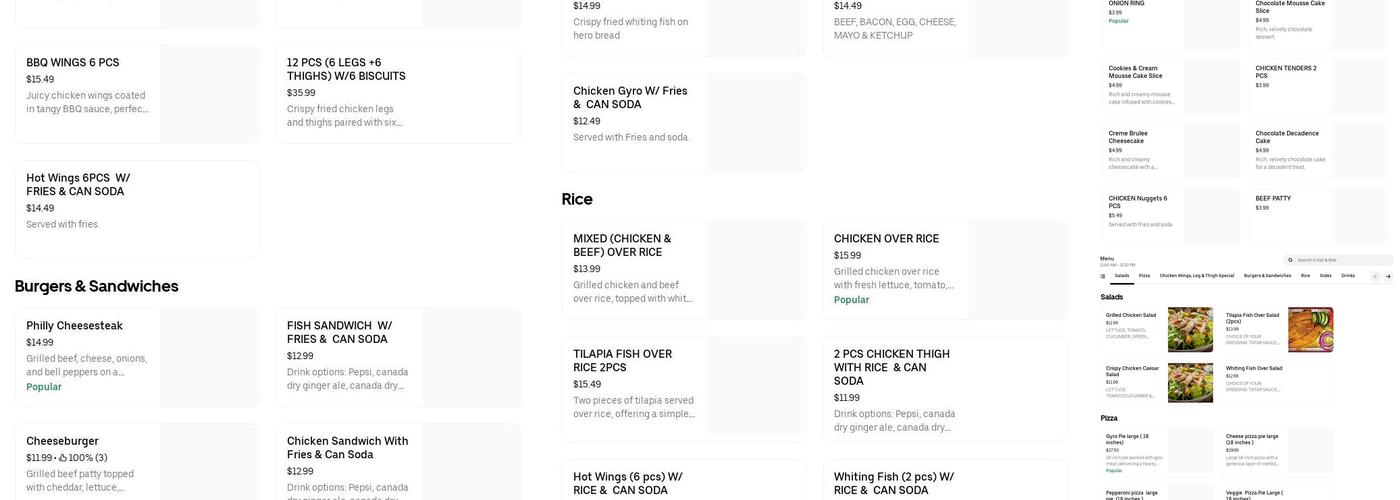This screenshot has width=1400, height=500.
Task: Click the left arrow category scroll button
Action: click(1375, 276)
